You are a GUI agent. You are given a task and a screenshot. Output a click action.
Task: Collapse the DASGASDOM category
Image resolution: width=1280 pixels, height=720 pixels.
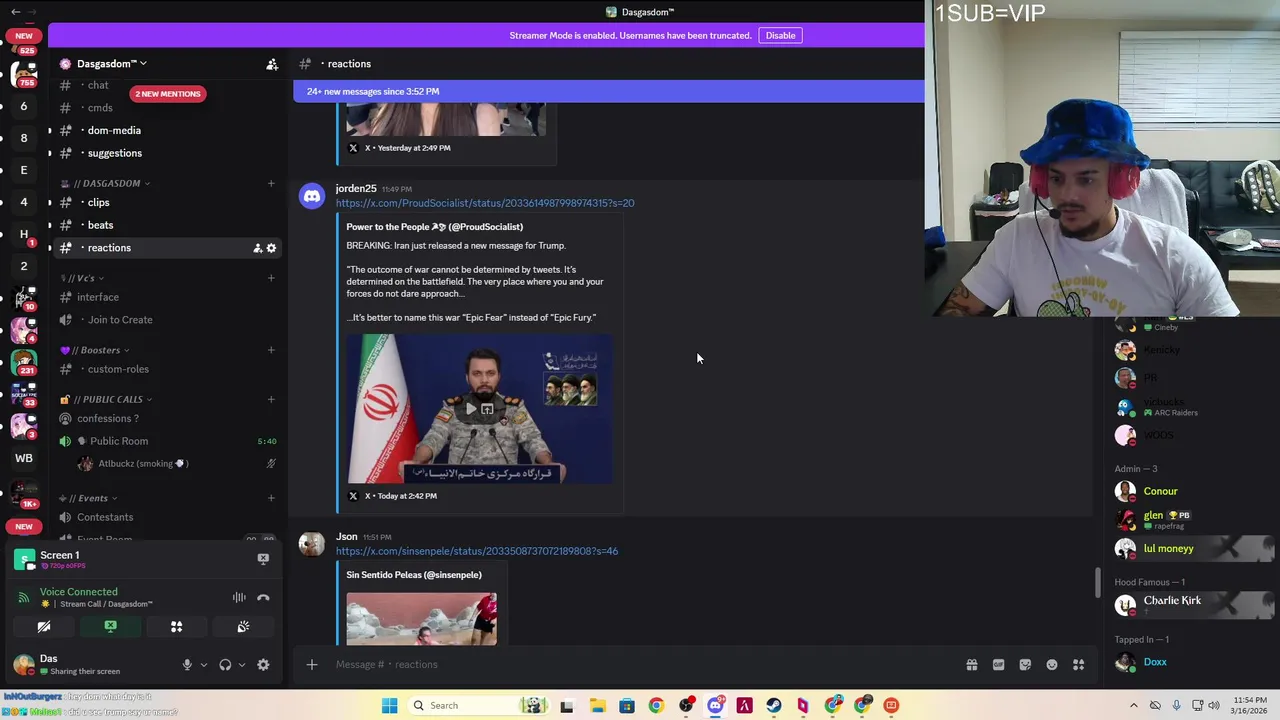pos(105,184)
